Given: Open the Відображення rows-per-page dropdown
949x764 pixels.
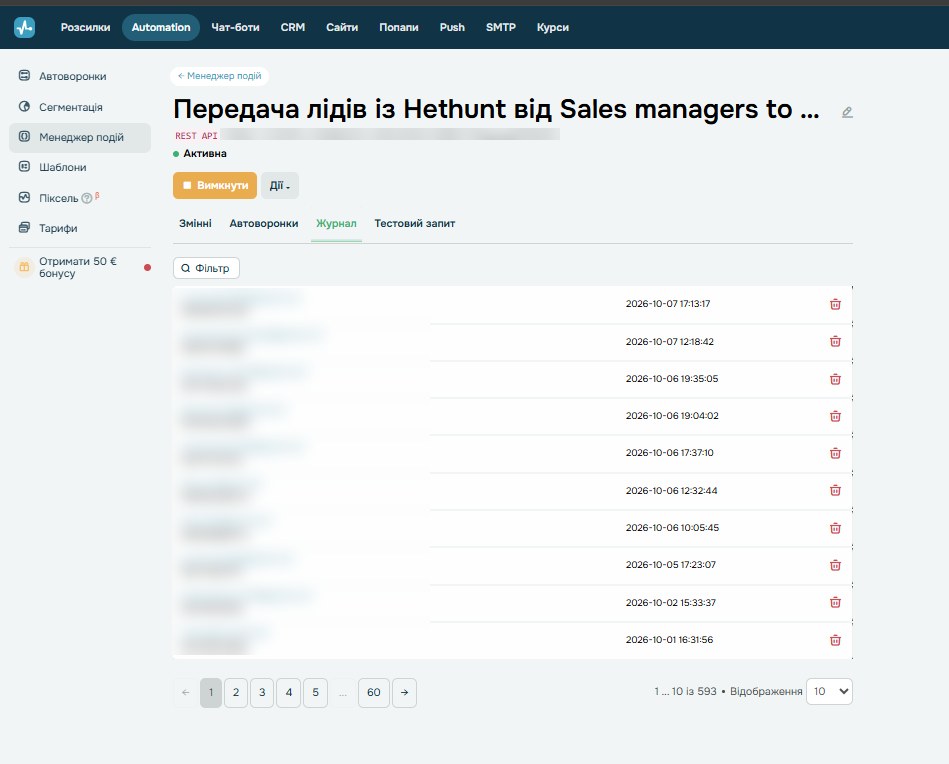Looking at the screenshot, I should (x=829, y=691).
